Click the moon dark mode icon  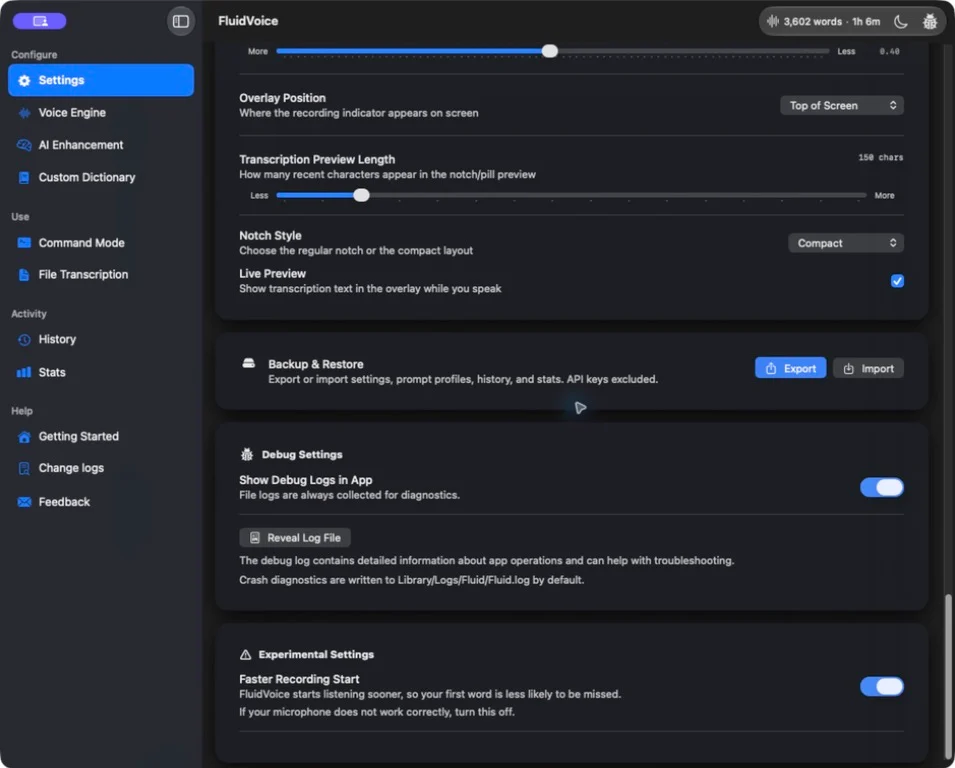point(901,21)
